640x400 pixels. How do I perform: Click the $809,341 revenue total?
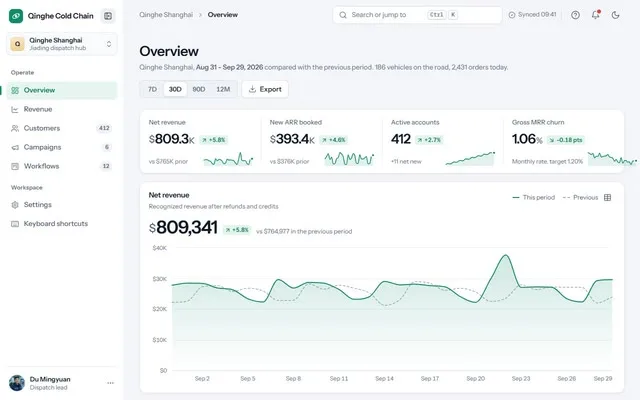pos(183,227)
